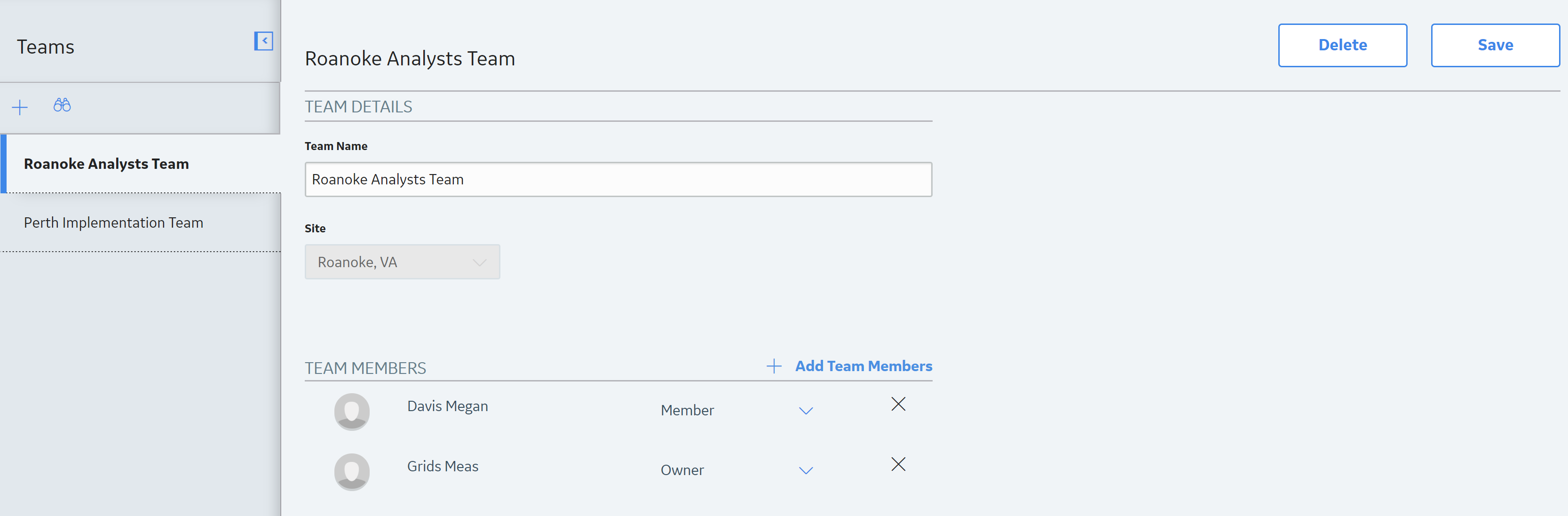Remove Grids Meas from the team
Image resolution: width=1568 pixels, height=516 pixels.
click(898, 464)
